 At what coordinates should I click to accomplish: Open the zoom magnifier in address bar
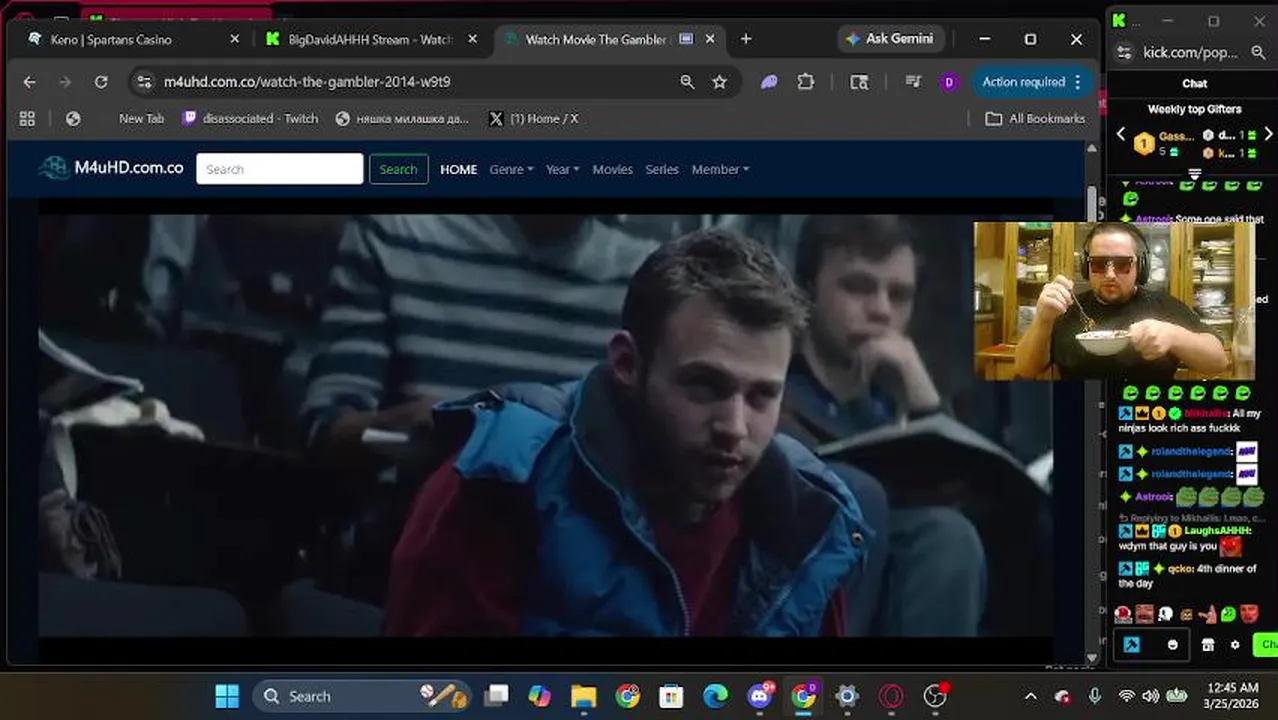687,82
